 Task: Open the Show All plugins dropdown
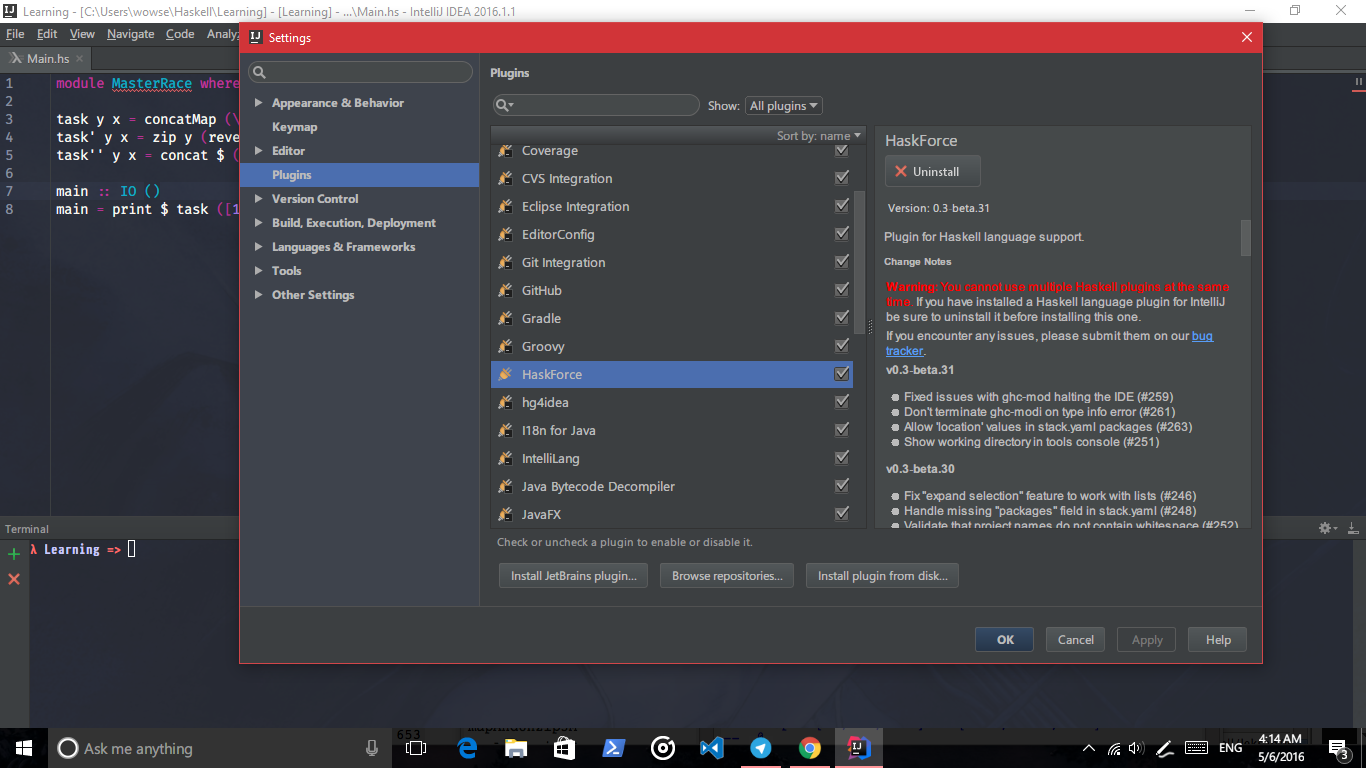[784, 106]
